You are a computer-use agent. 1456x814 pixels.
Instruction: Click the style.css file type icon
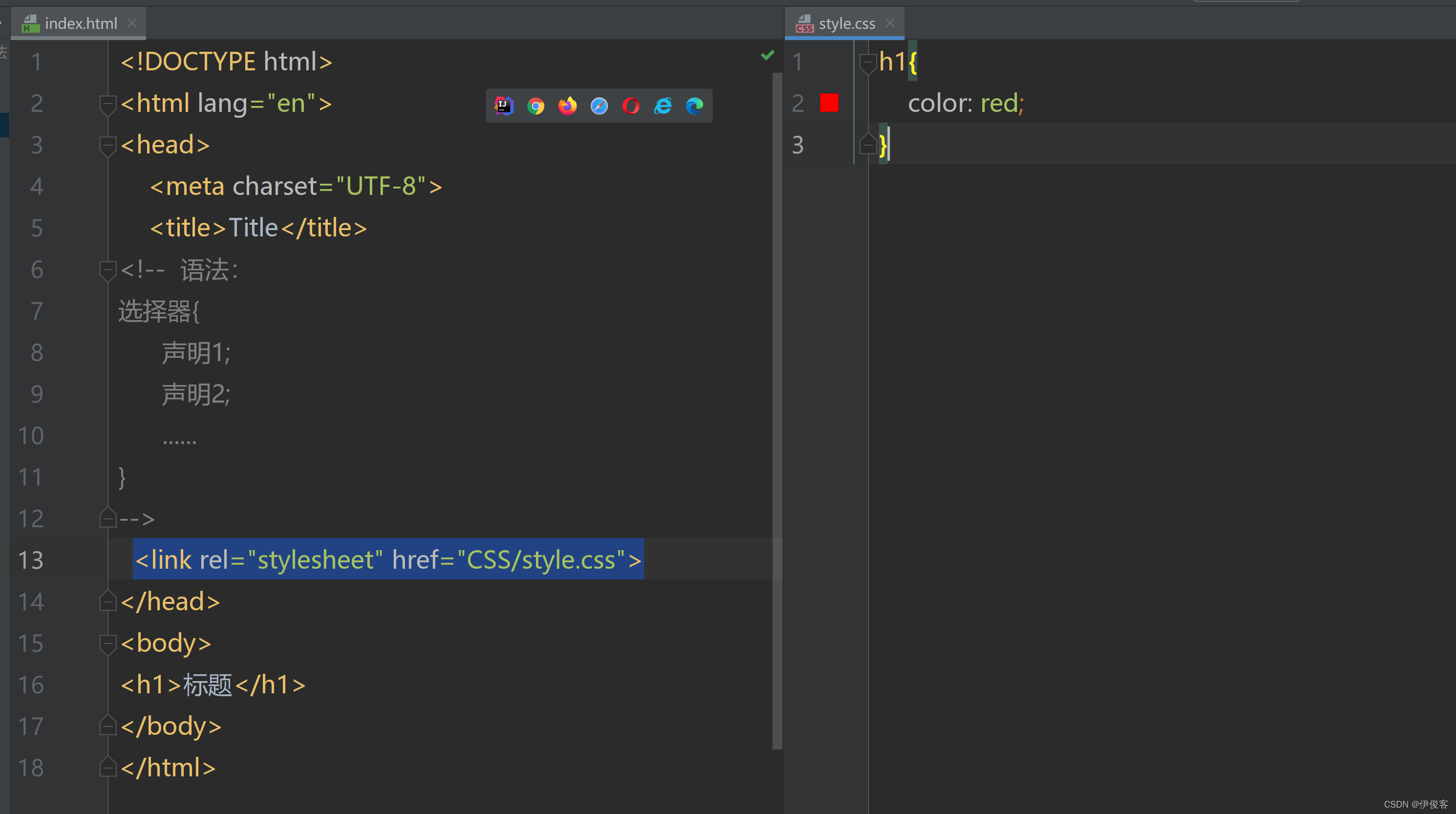click(804, 24)
